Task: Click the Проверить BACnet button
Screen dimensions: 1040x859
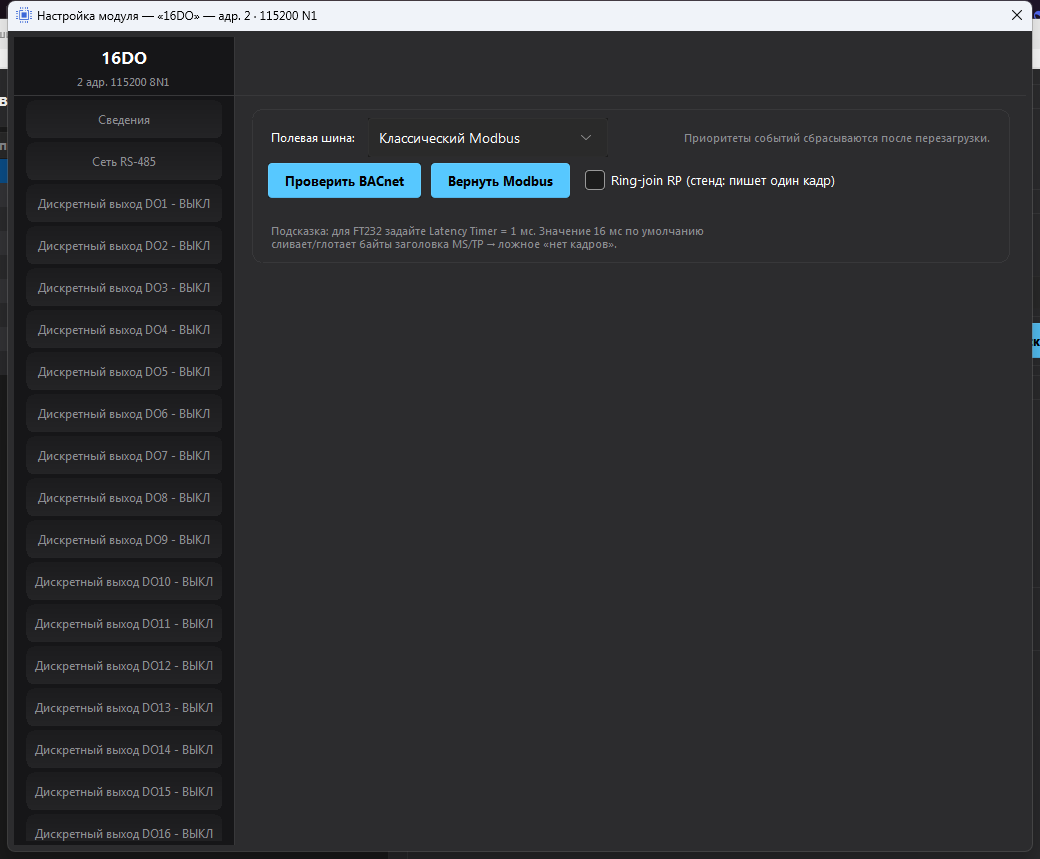Action: pyautogui.click(x=344, y=180)
